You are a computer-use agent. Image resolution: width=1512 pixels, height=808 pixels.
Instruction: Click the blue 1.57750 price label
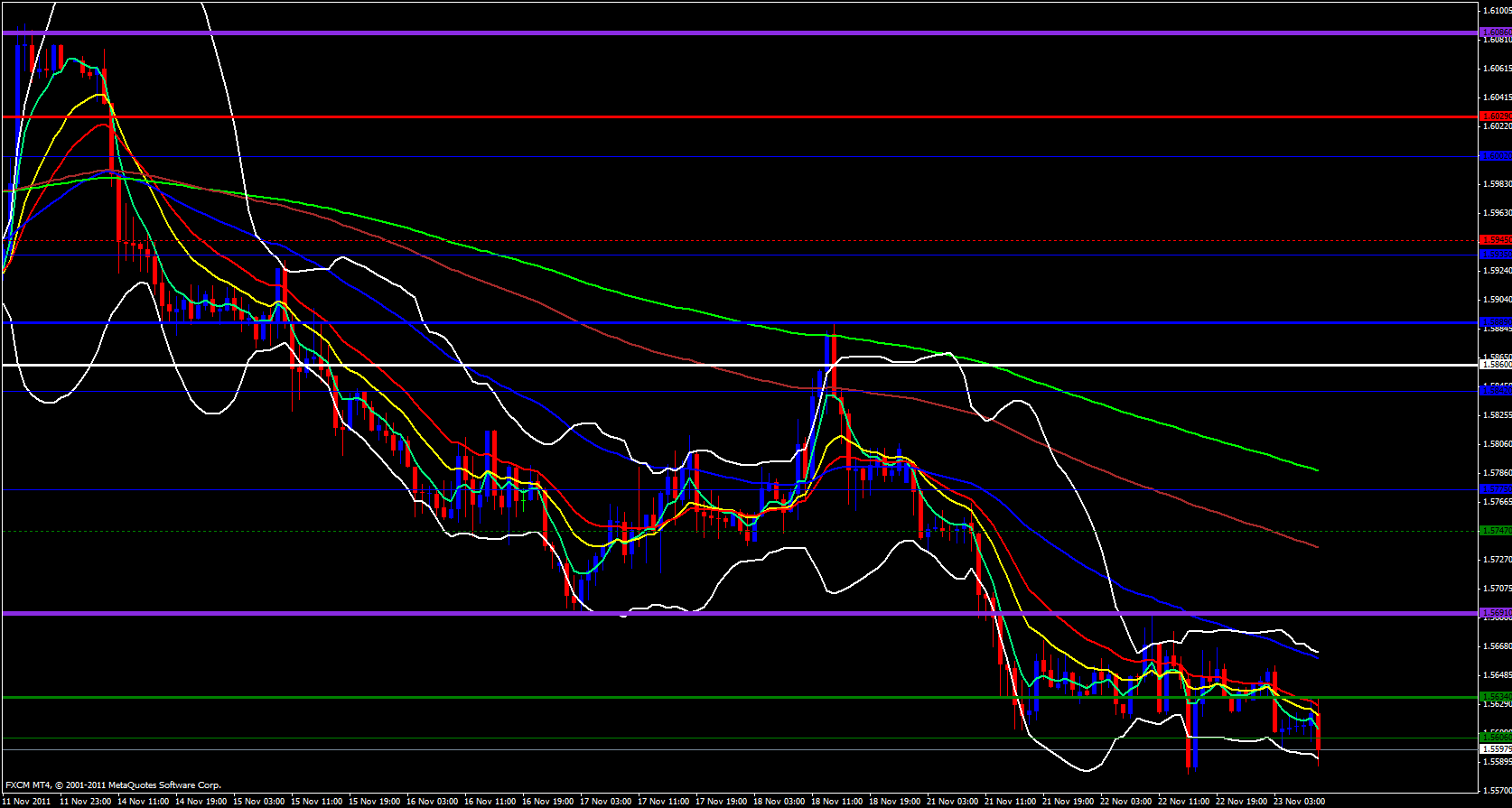click(1496, 489)
